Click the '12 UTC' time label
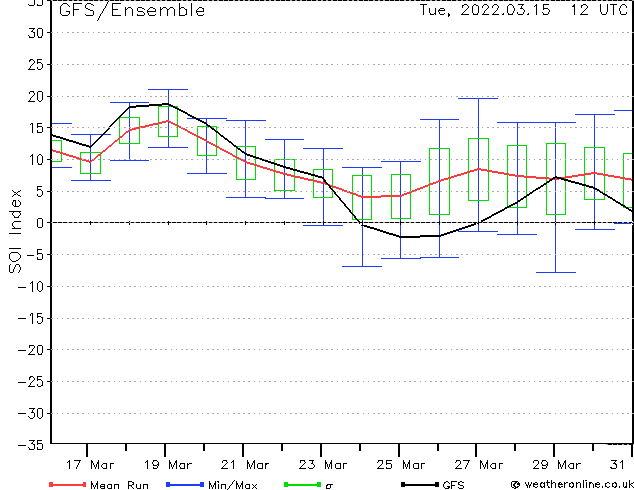 599,10
